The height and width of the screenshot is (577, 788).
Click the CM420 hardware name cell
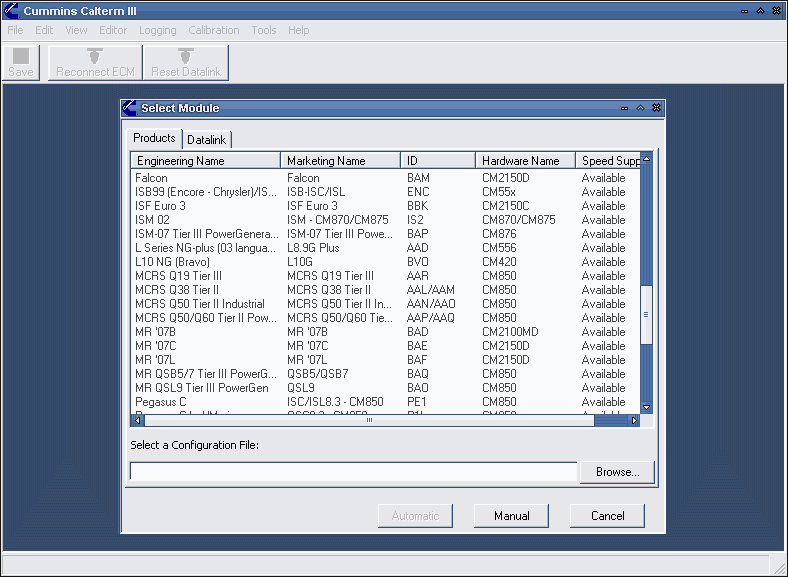point(499,262)
